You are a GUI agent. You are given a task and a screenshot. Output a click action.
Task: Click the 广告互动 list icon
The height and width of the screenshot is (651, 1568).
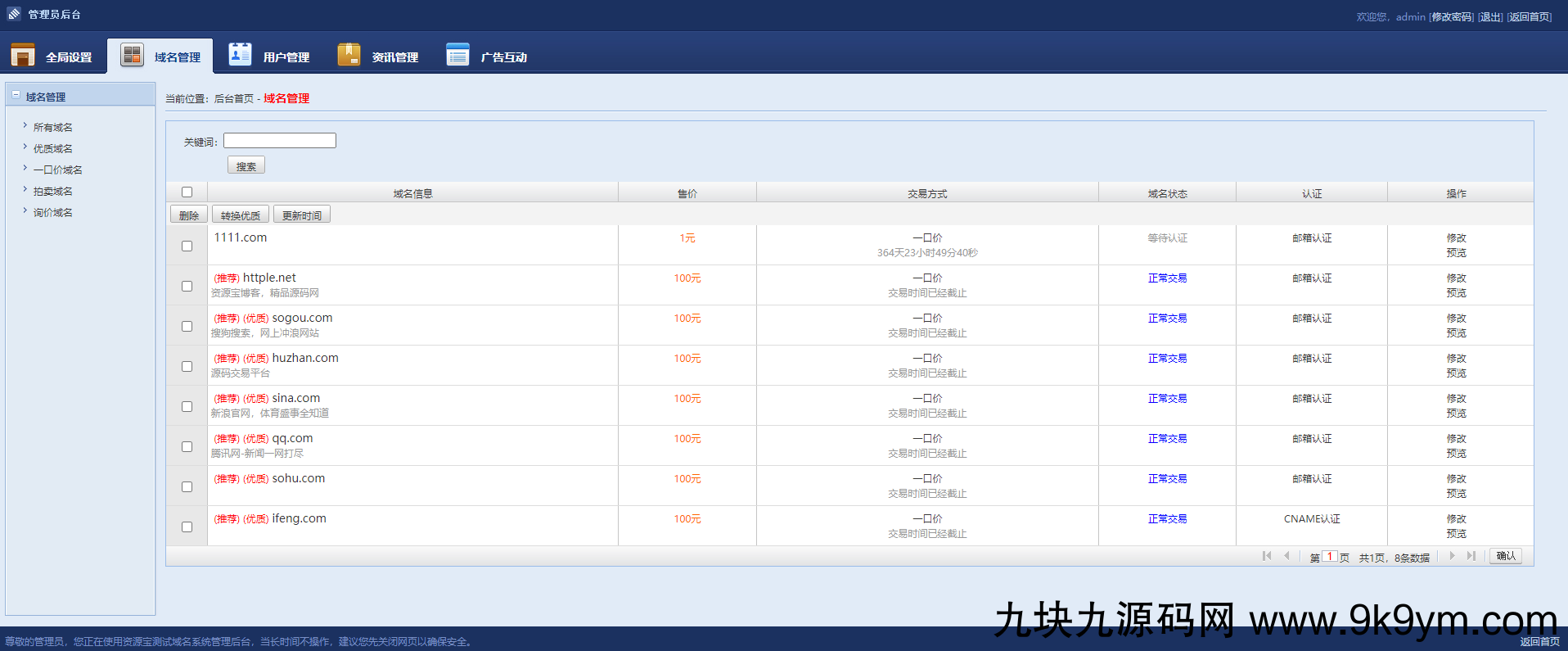pos(457,55)
